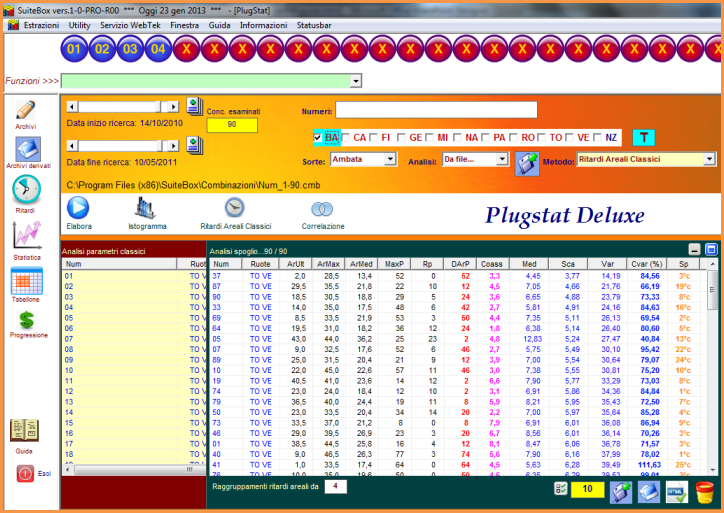724x513 pixels.
Task: Open the Istogramma tool
Action: [145, 208]
